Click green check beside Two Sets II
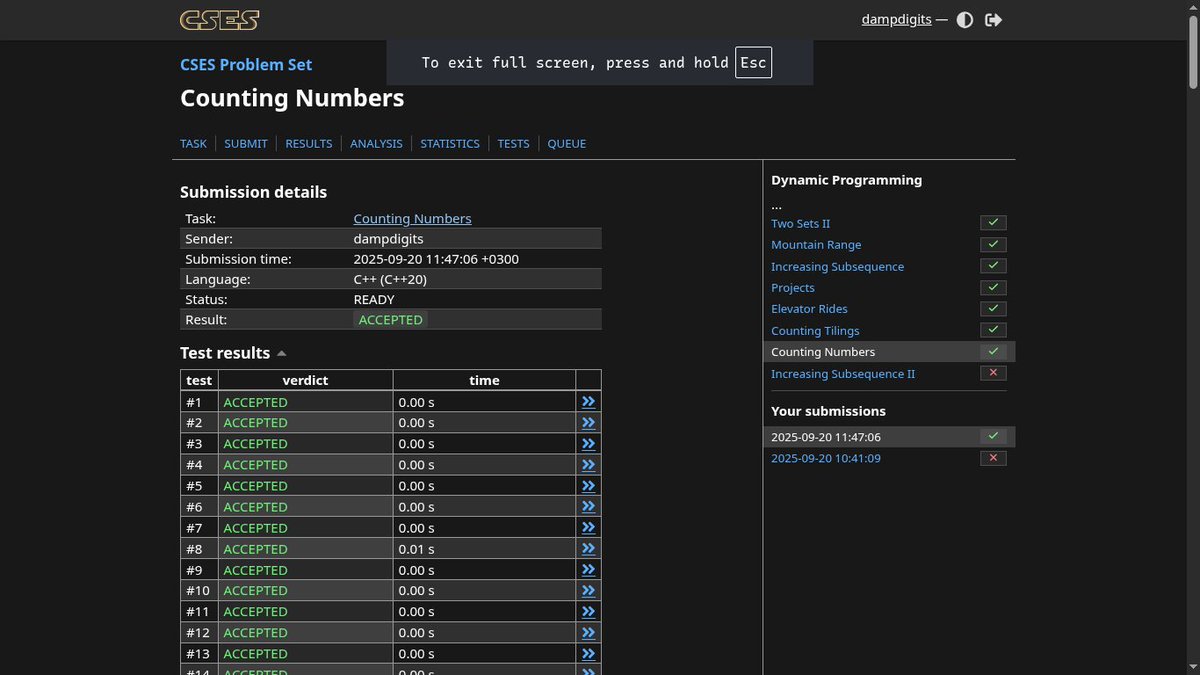 [993, 223]
